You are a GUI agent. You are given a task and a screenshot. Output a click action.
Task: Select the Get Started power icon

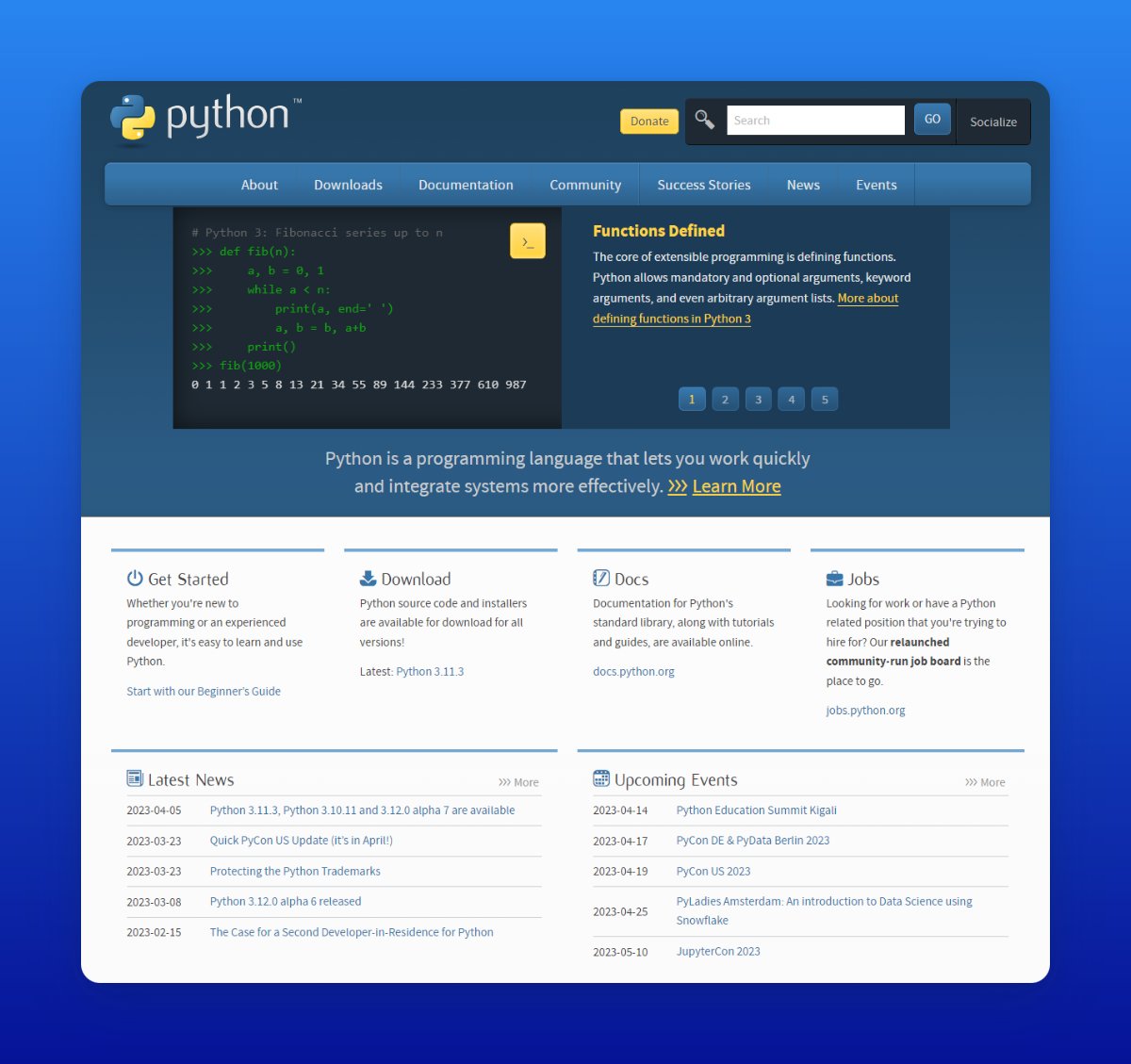[x=133, y=578]
